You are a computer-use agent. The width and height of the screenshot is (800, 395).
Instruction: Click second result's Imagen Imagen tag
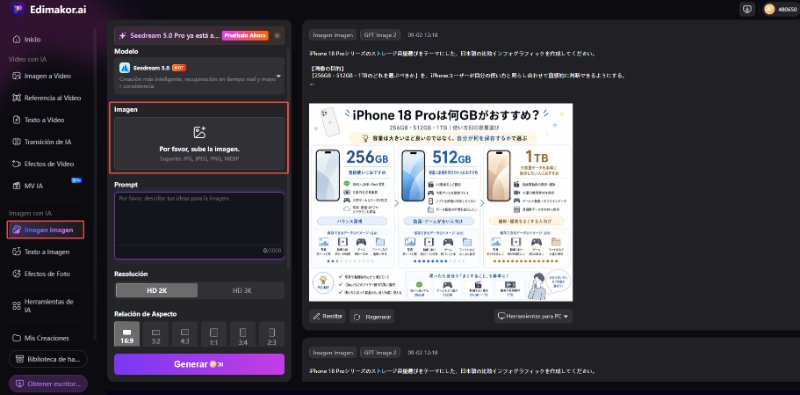333,353
